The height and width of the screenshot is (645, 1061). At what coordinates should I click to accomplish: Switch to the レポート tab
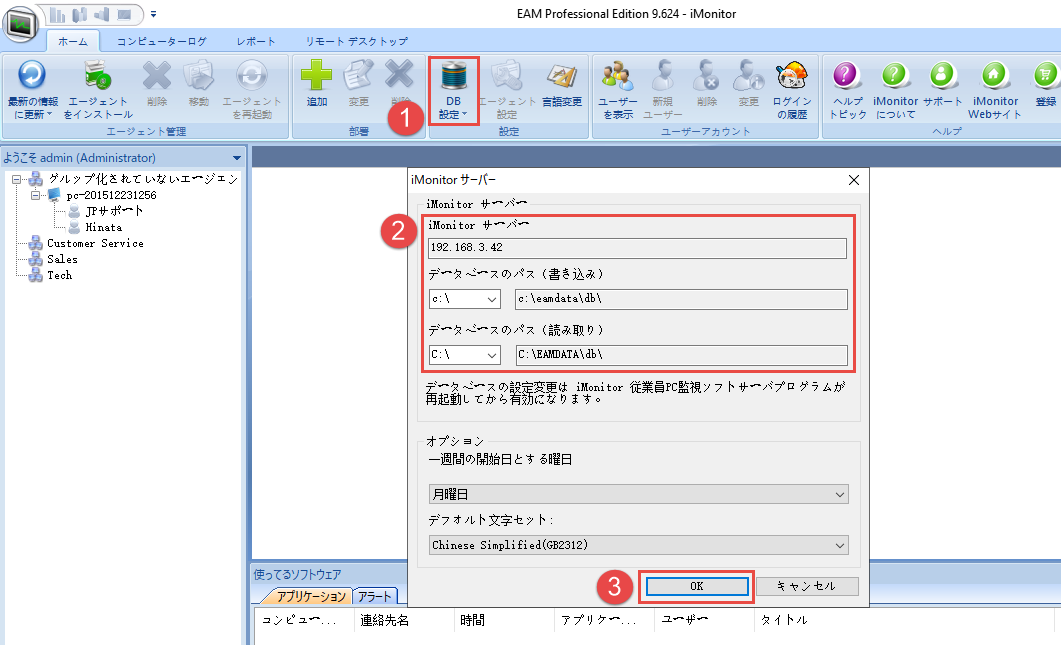[256, 41]
